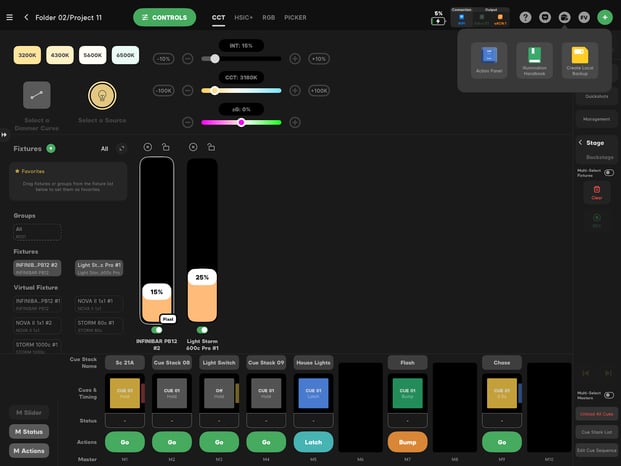Select a Source bulb icon
The width and height of the screenshot is (621, 466).
point(102,95)
